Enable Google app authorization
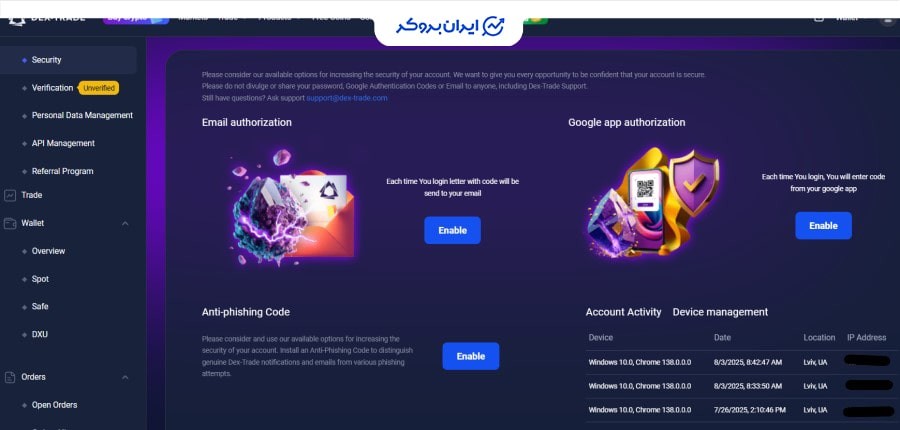The height and width of the screenshot is (430, 900). (x=823, y=226)
